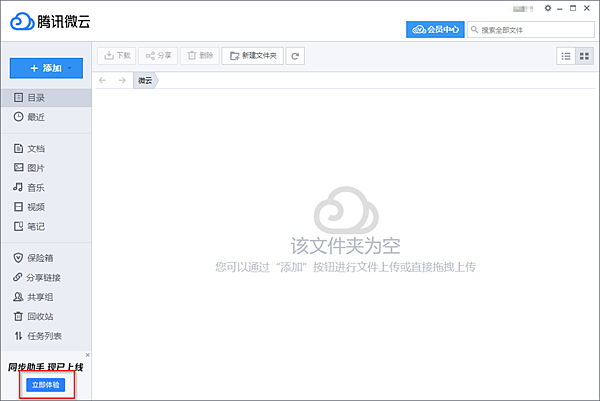Switch to list view

click(566, 56)
